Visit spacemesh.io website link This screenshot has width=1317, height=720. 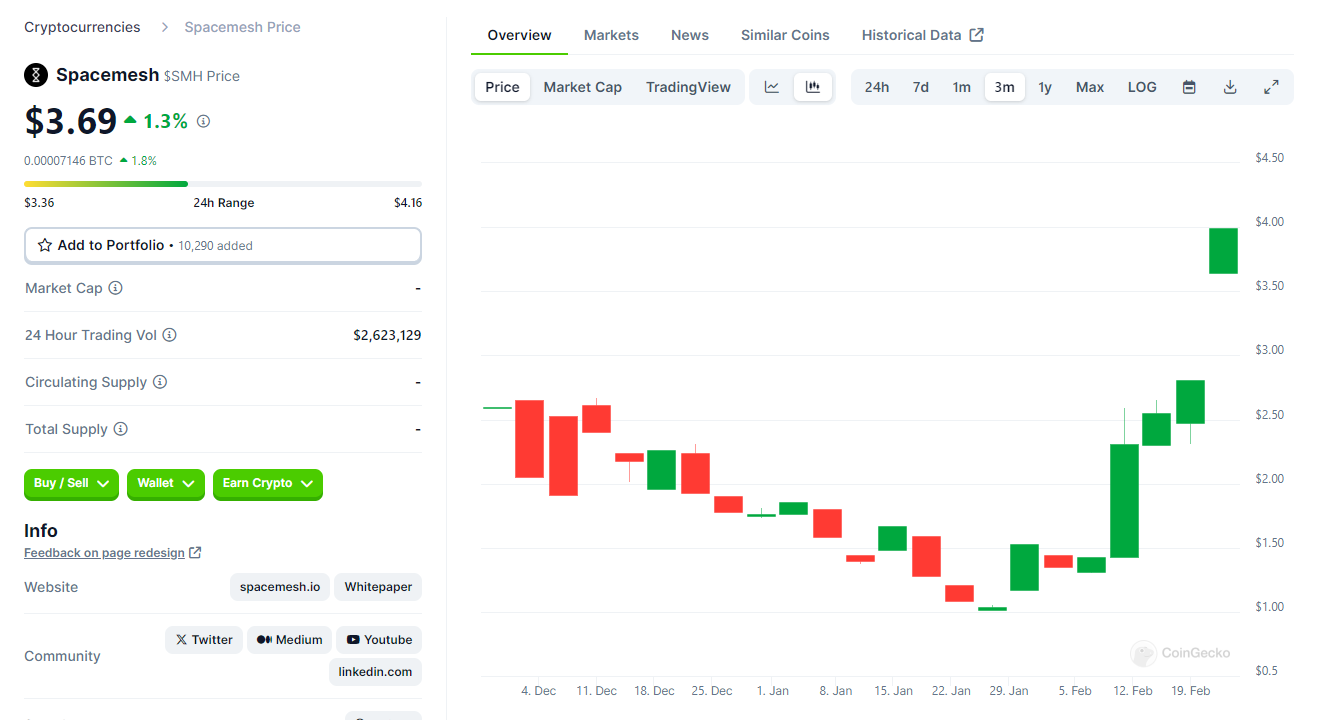(x=280, y=587)
